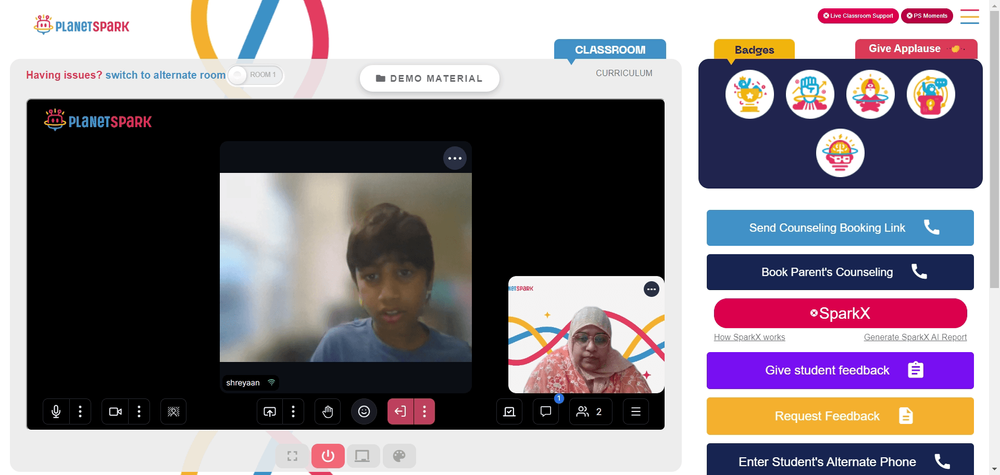The image size is (1000, 475).
Task: Click the clipboard icon on Give student feedback
Action: coord(915,370)
